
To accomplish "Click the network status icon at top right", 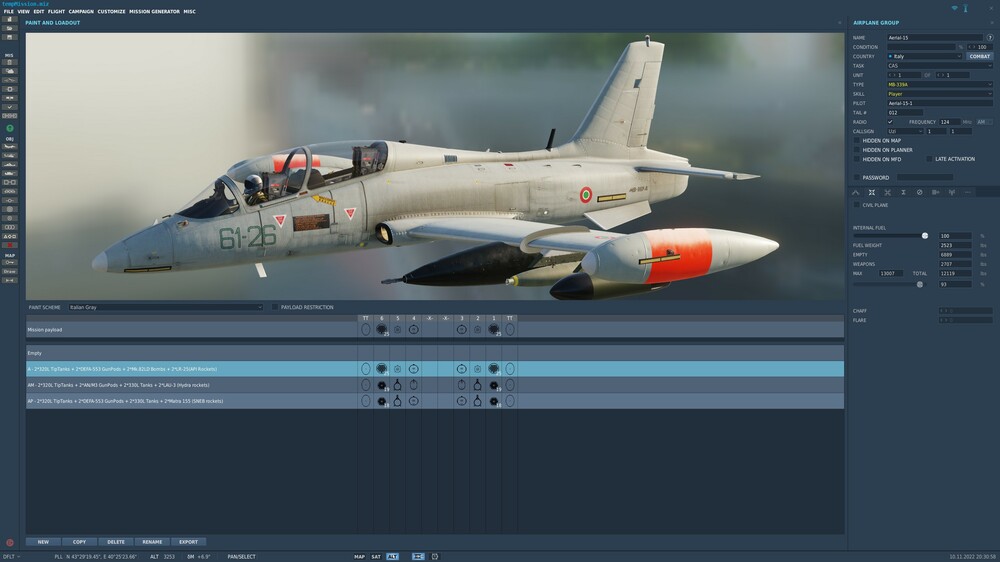I will 955,8.
